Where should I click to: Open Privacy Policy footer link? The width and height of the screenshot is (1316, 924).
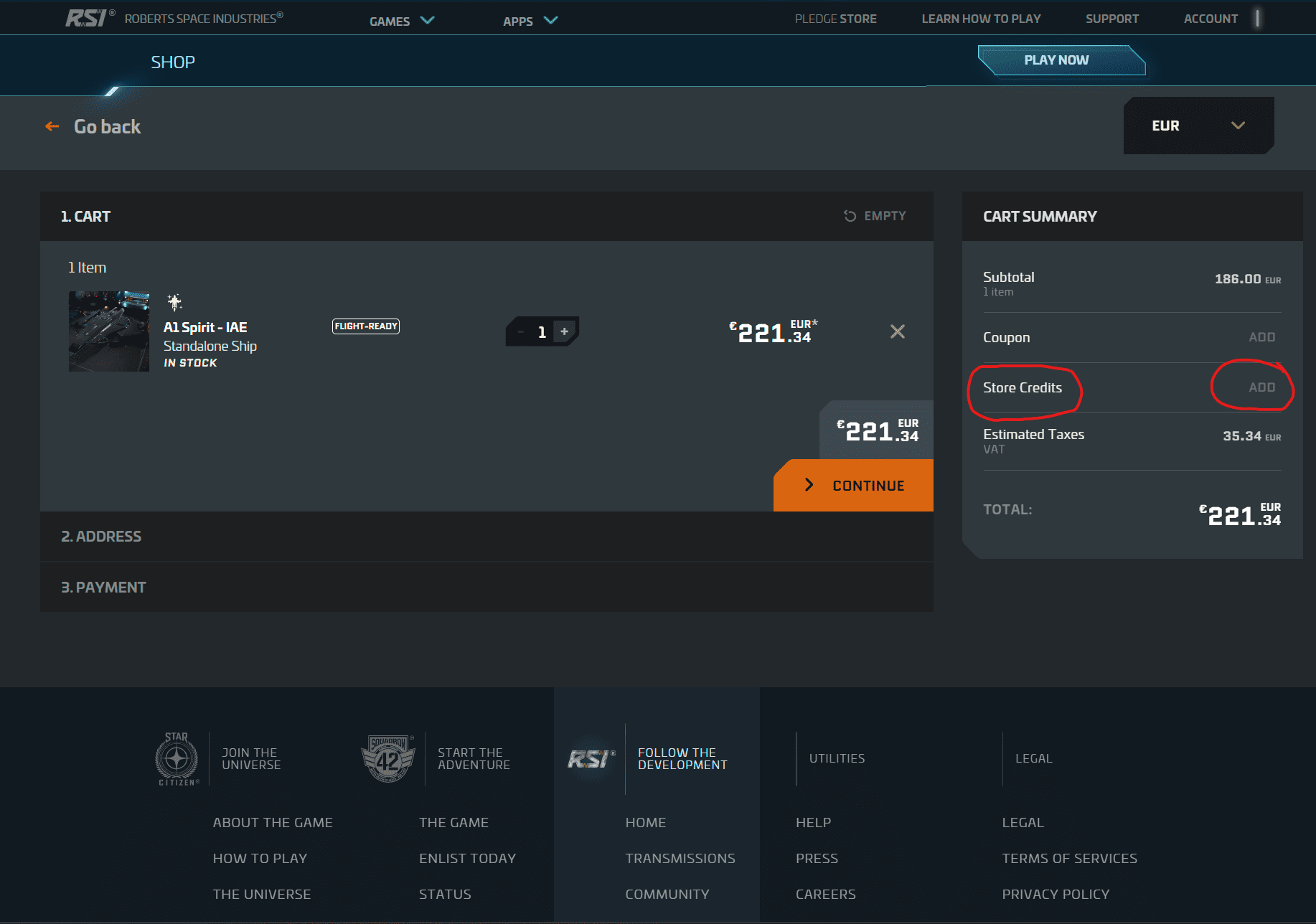(1056, 895)
